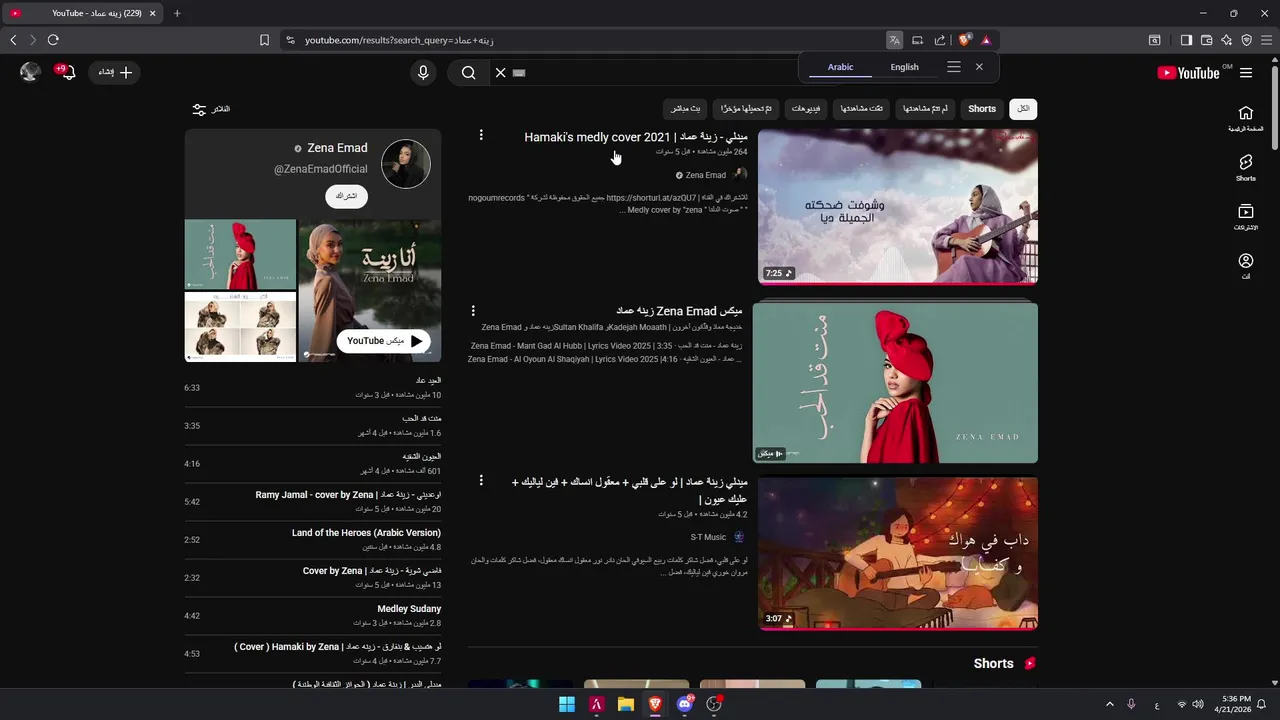
Task: Open site settings icon beside the URL
Action: coord(290,40)
